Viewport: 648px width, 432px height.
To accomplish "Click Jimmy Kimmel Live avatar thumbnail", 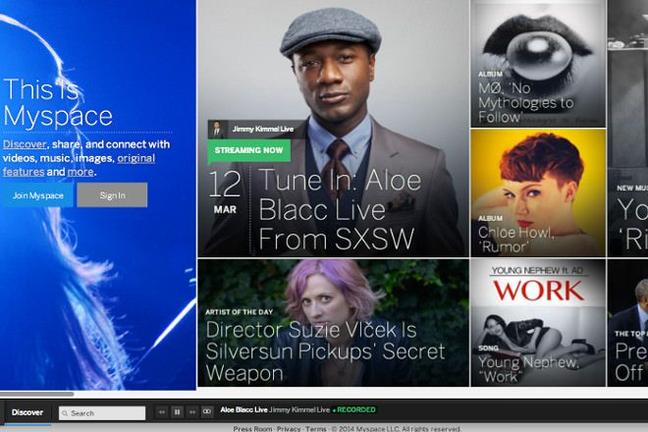I will (x=216, y=129).
